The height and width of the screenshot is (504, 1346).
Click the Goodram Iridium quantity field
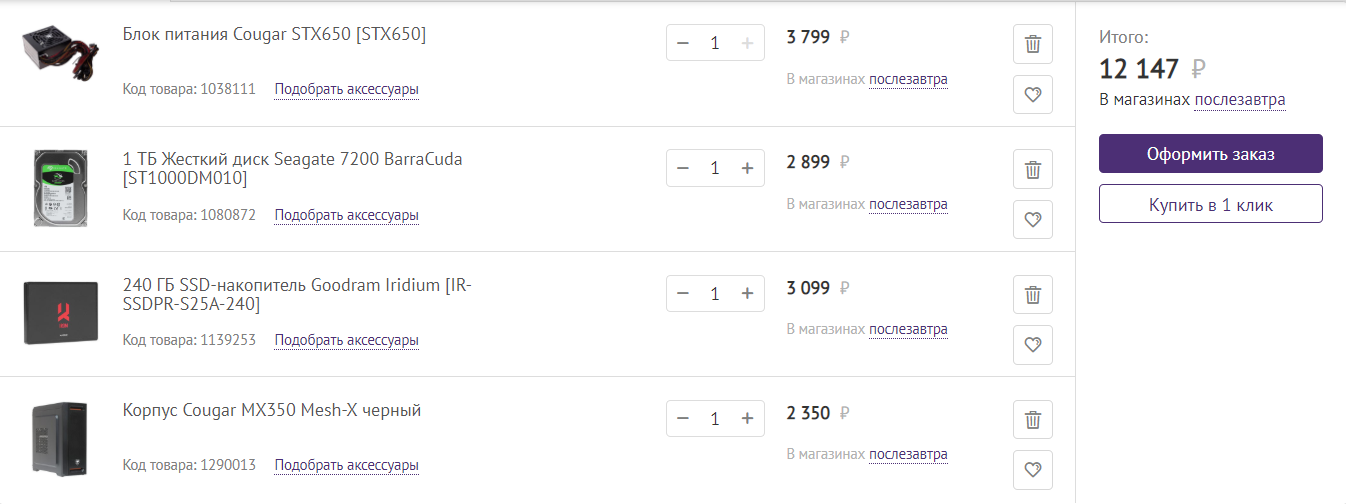(x=714, y=293)
